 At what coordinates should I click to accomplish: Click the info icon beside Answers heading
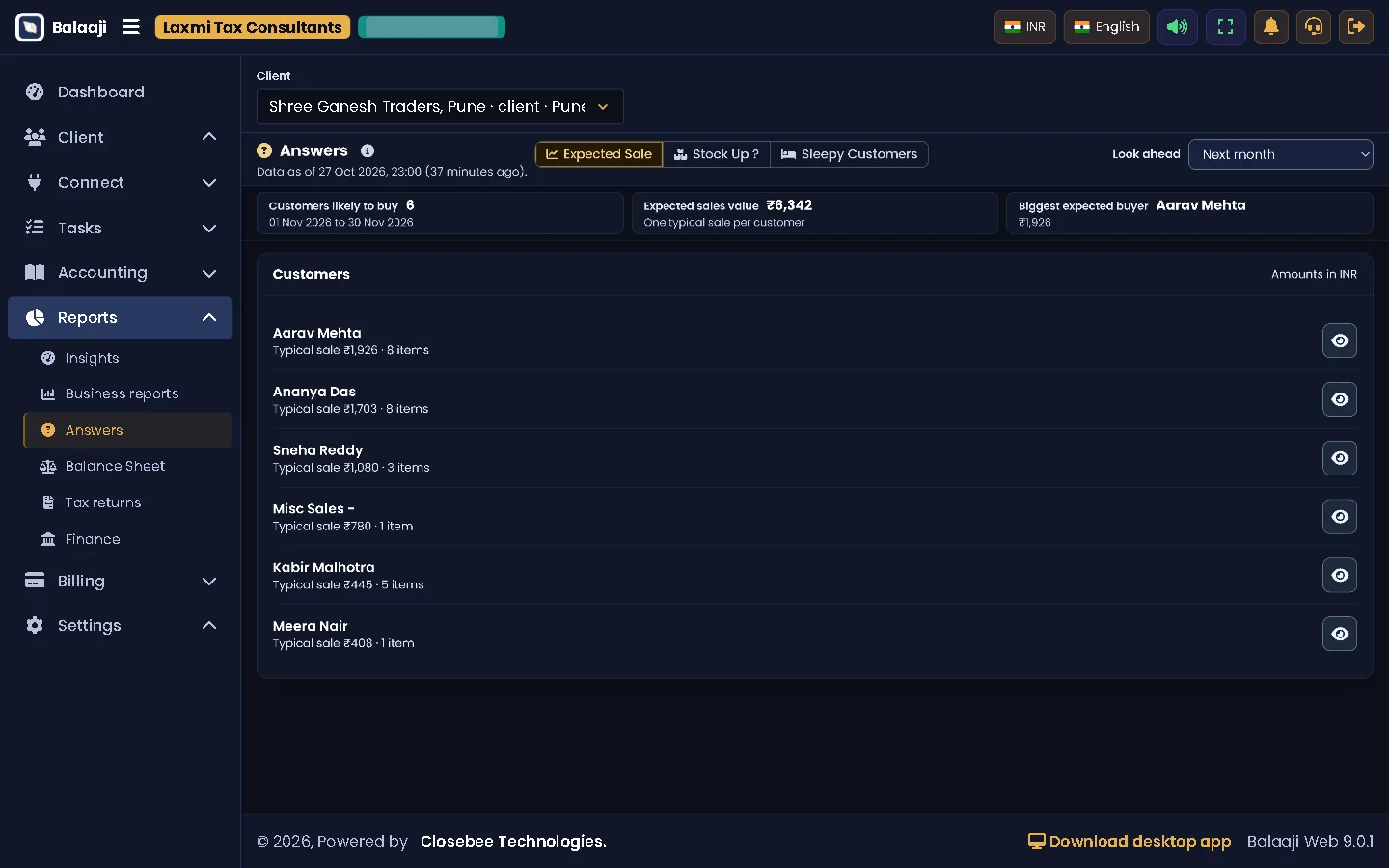(x=368, y=150)
